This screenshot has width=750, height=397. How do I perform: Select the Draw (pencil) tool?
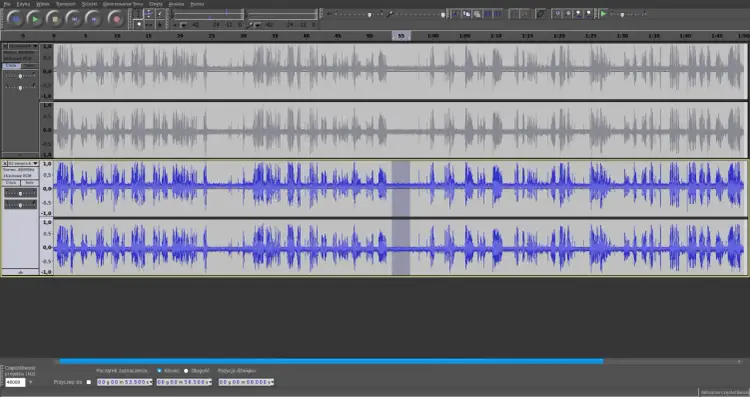pyautogui.click(x=159, y=13)
